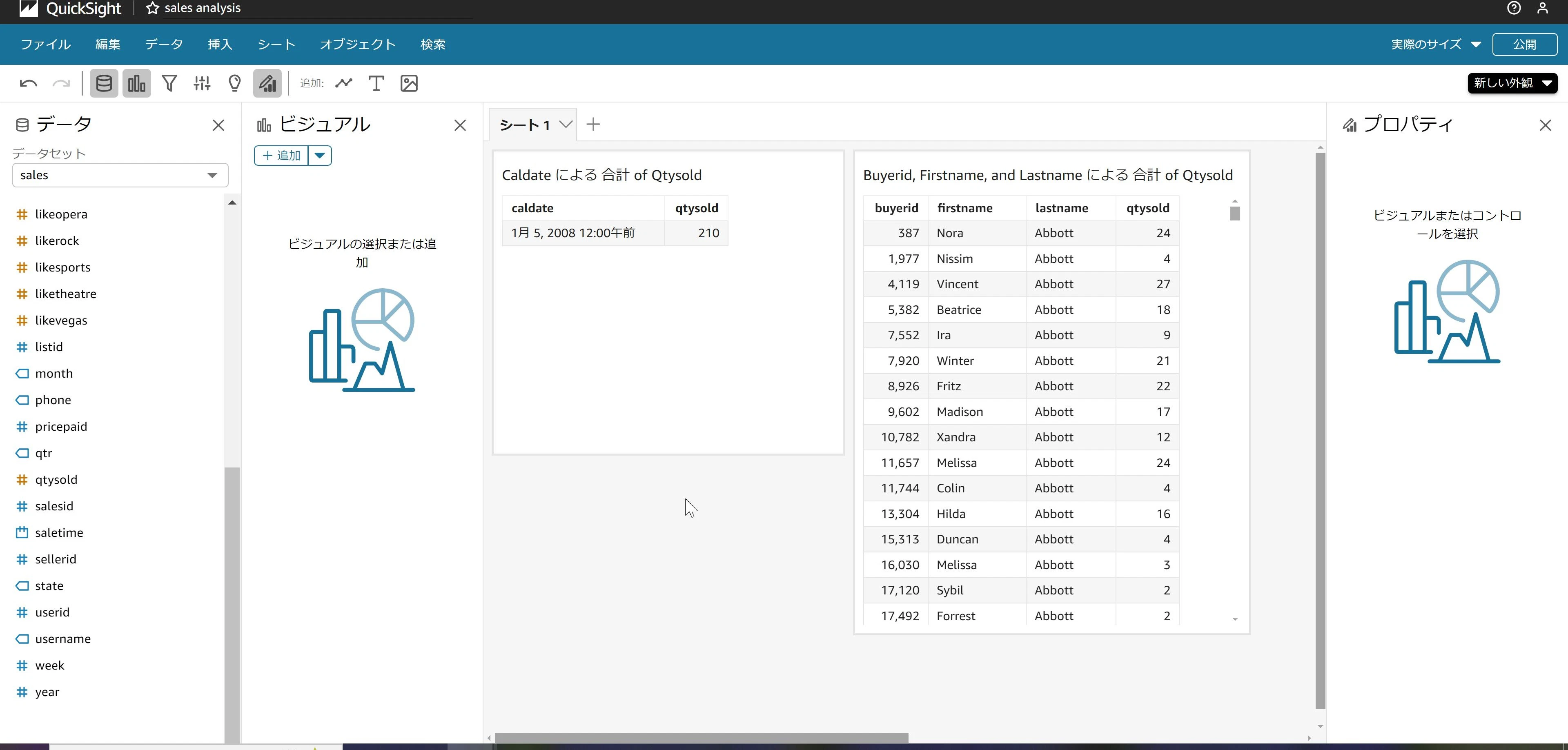Open the insights lightbulb icon

(x=234, y=83)
